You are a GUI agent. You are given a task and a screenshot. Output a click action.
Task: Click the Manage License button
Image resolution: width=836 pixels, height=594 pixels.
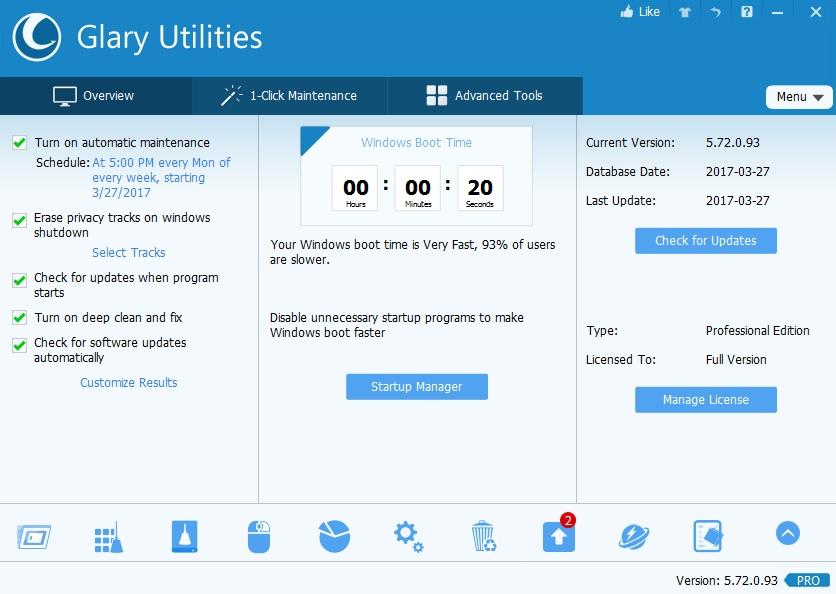(705, 400)
